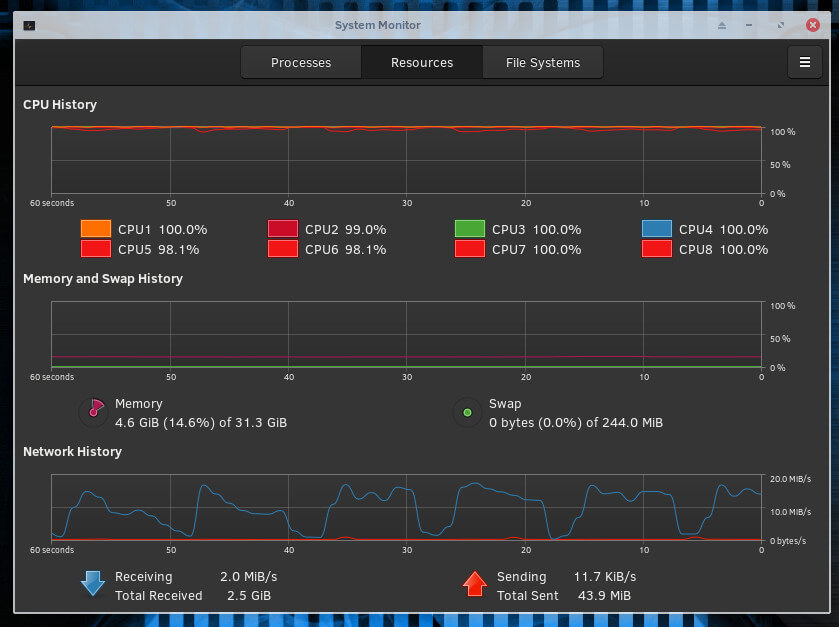
Task: Change the CPU5 red color swatch
Action: tap(96, 249)
